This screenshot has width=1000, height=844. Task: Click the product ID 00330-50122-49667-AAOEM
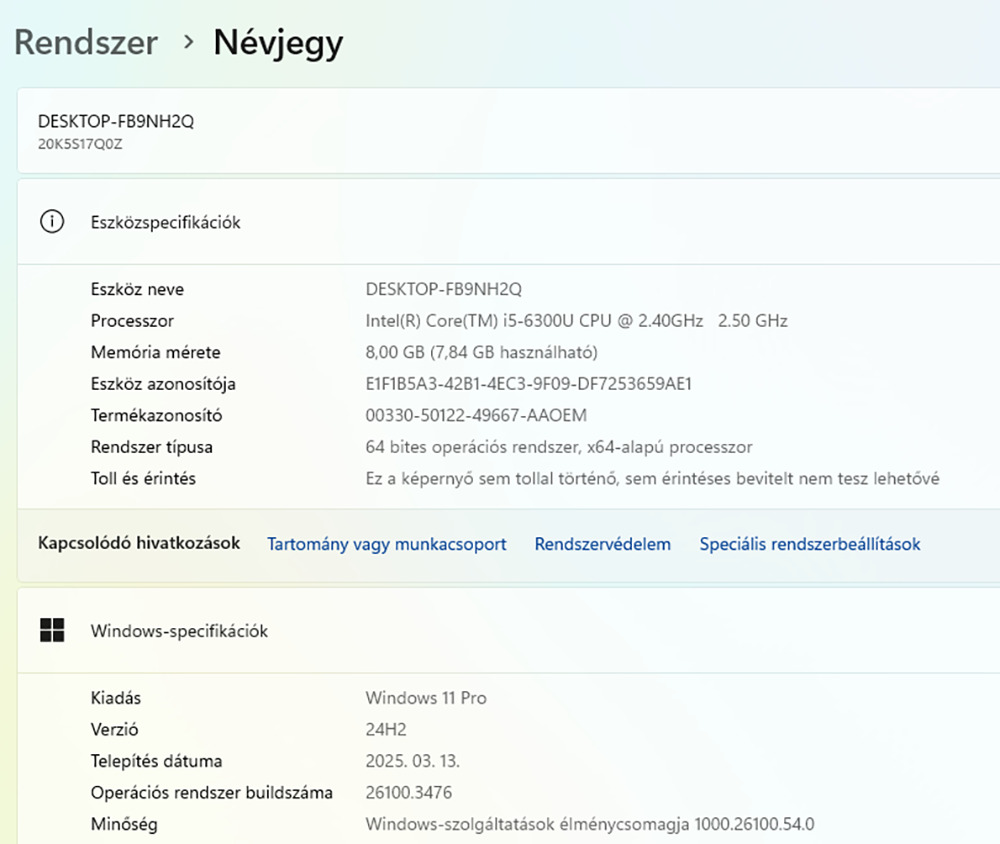[x=476, y=415]
